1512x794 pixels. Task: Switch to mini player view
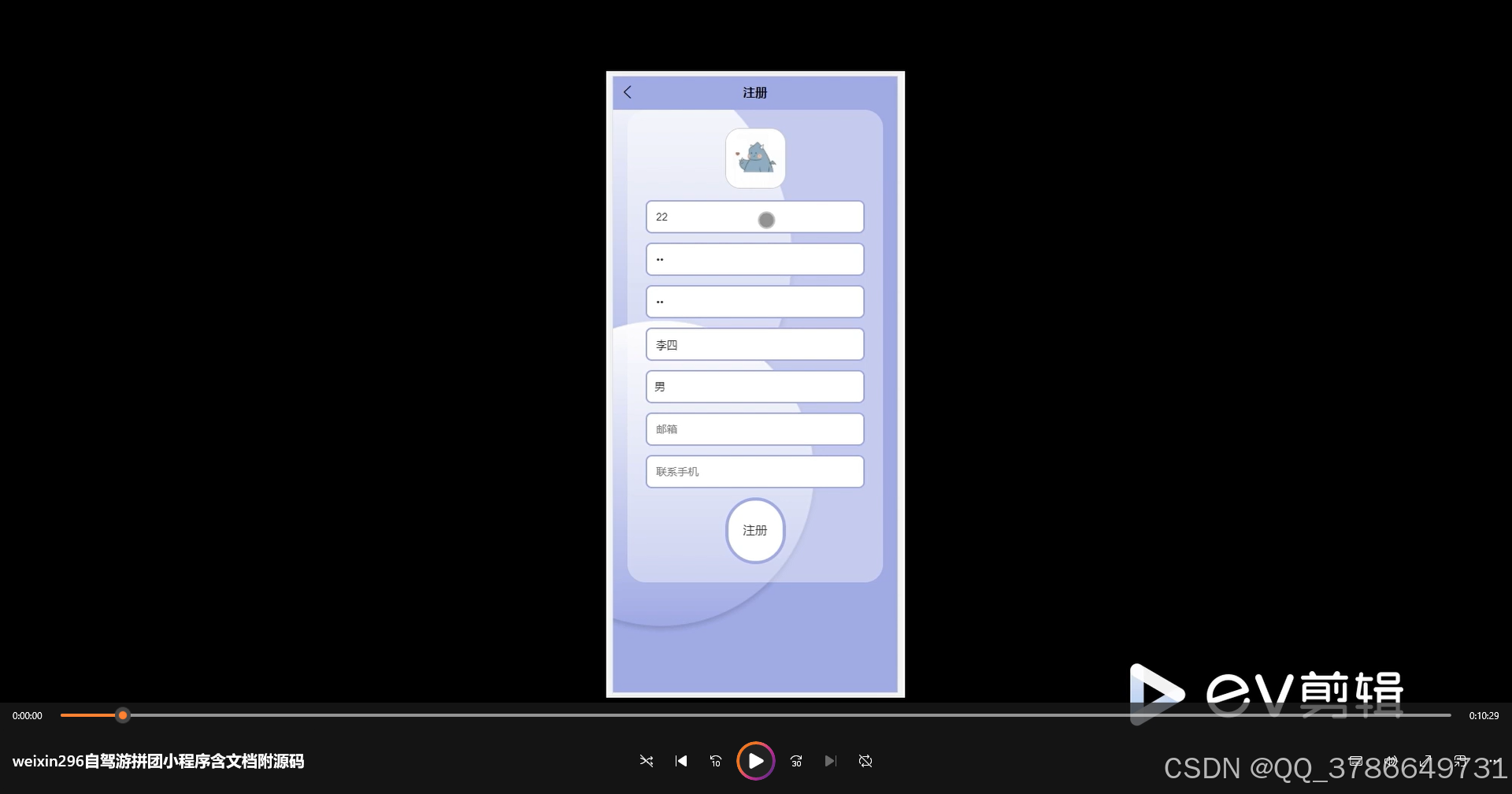coord(1460,761)
